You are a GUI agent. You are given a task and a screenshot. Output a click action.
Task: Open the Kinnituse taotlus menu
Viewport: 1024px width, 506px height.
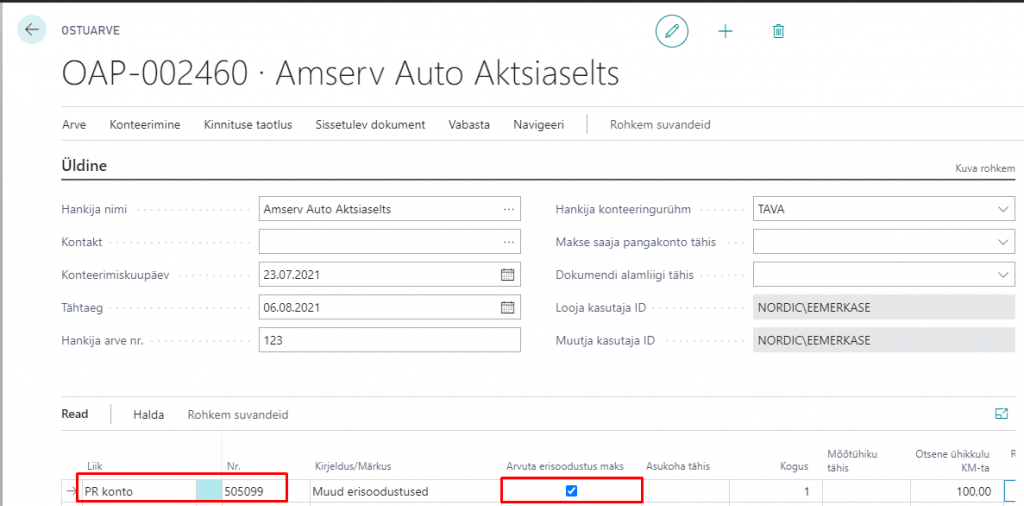pos(248,125)
